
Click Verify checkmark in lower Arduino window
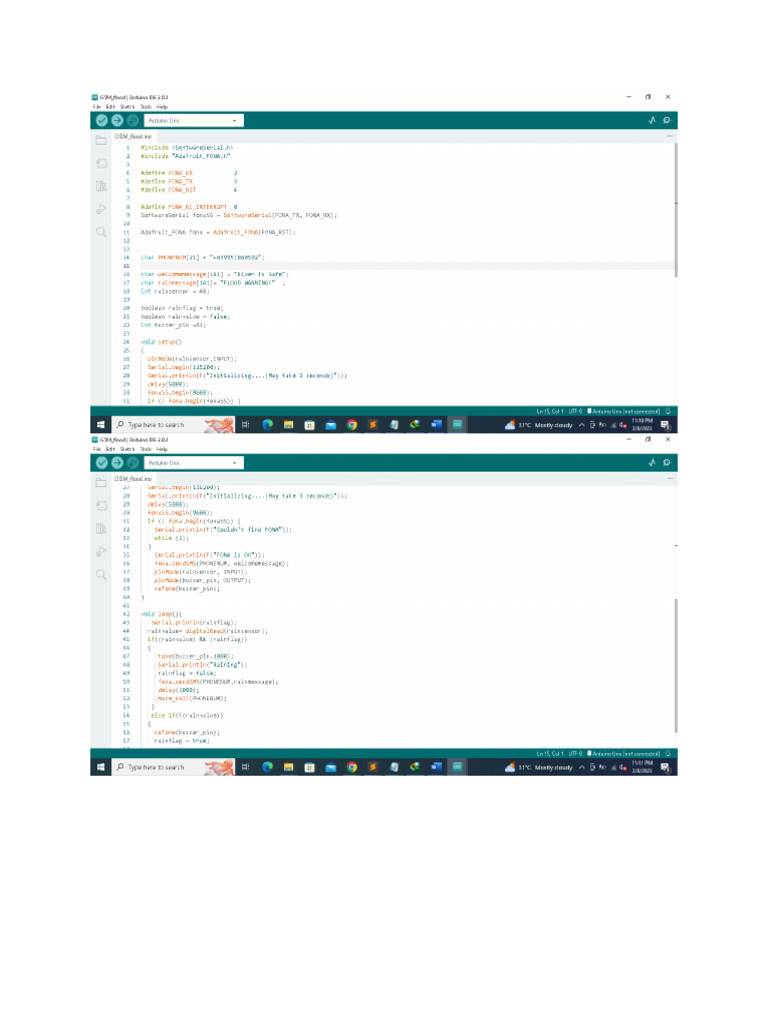[101, 463]
